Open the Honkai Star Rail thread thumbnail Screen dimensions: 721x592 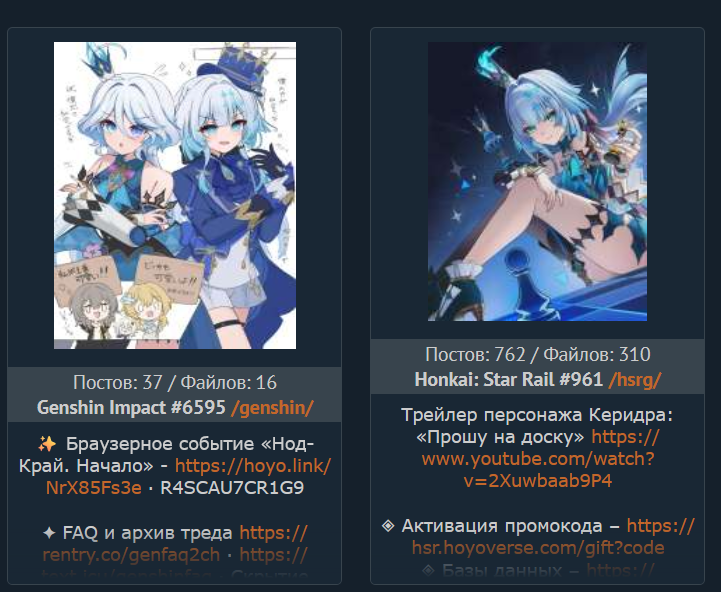pos(537,182)
